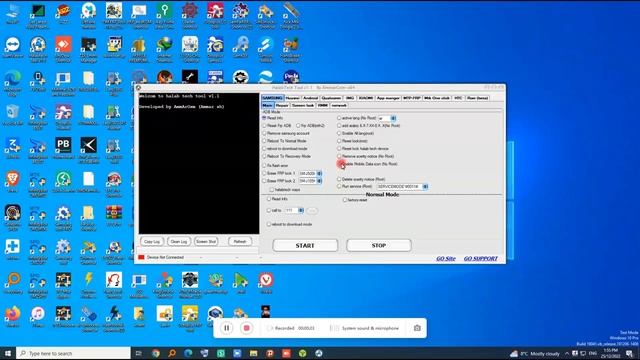This screenshot has width=640, height=360.
Task: Open the TeamViewer desktop shortcut
Action: (13, 48)
